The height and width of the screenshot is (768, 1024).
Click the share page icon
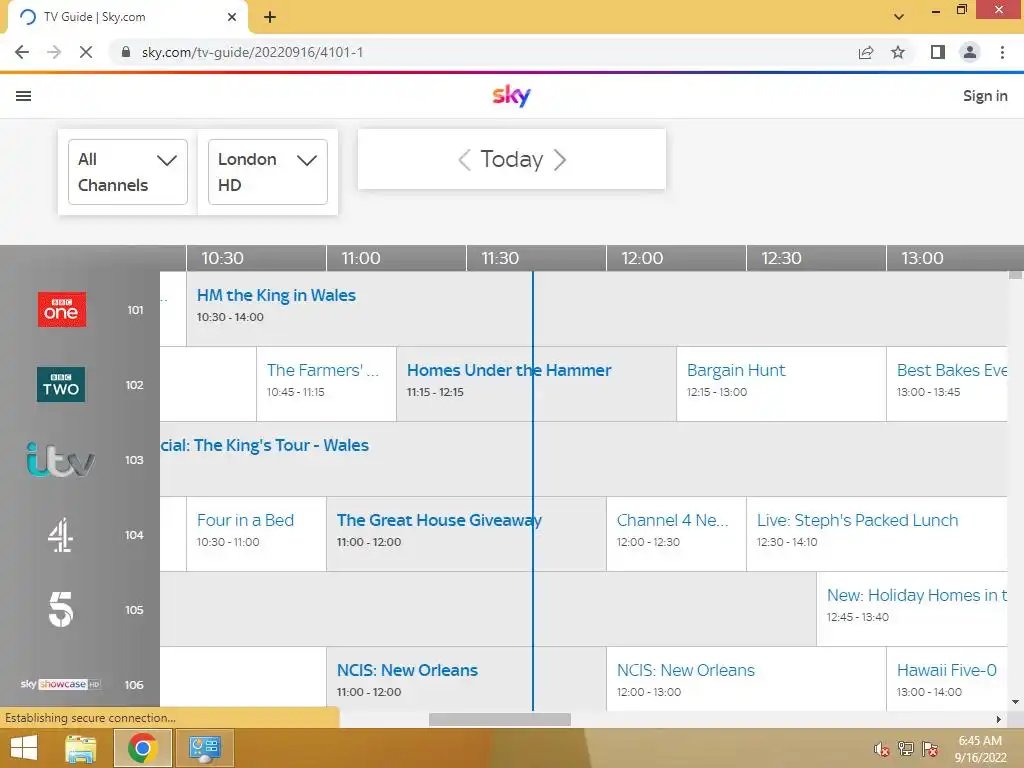[x=866, y=52]
